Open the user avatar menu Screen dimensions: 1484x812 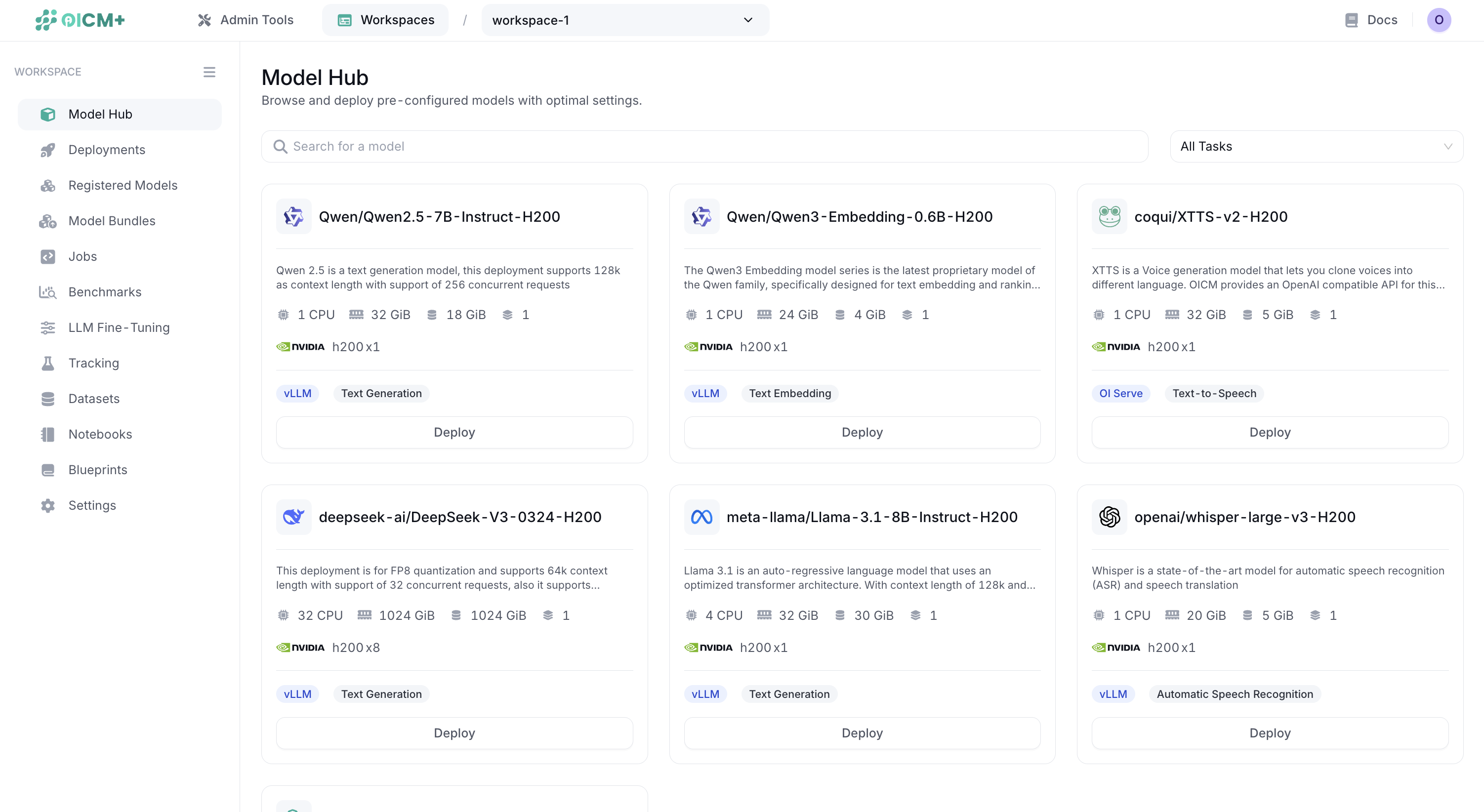tap(1439, 20)
